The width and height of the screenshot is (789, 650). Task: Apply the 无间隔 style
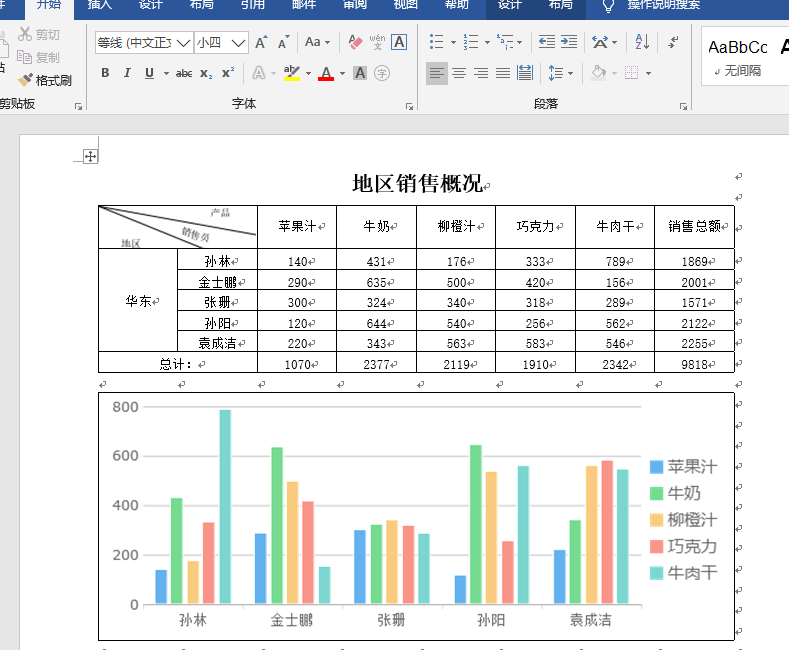click(743, 56)
